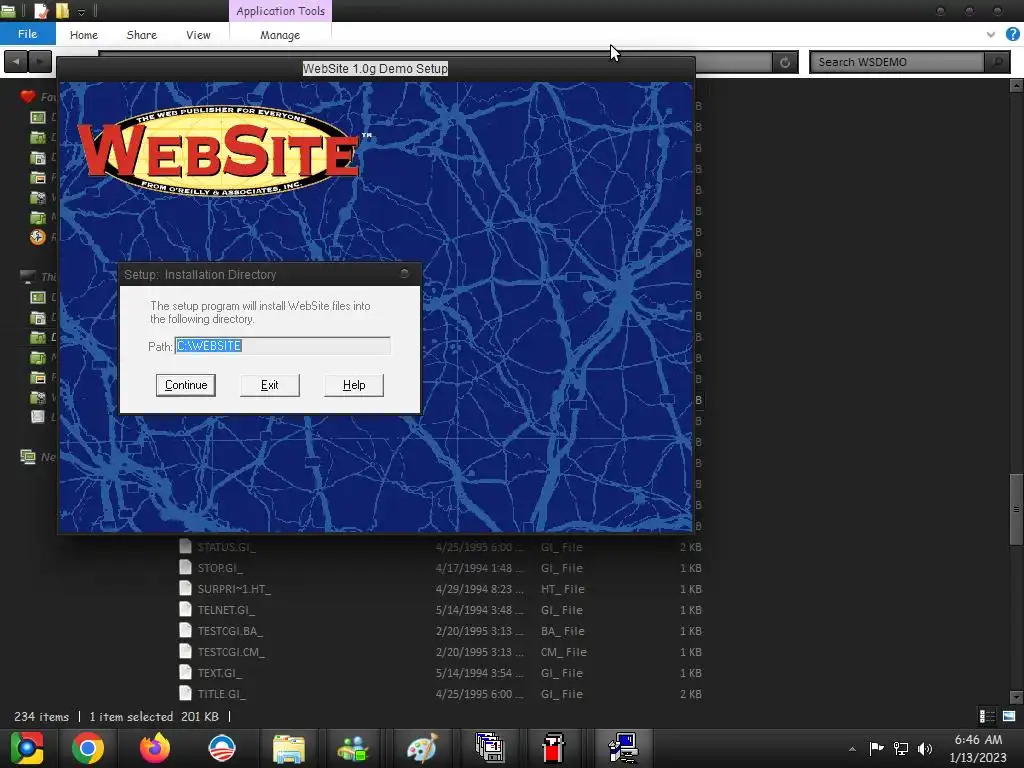Open Help from the Installation Directory dialog
The image size is (1024, 768).
coord(354,385)
